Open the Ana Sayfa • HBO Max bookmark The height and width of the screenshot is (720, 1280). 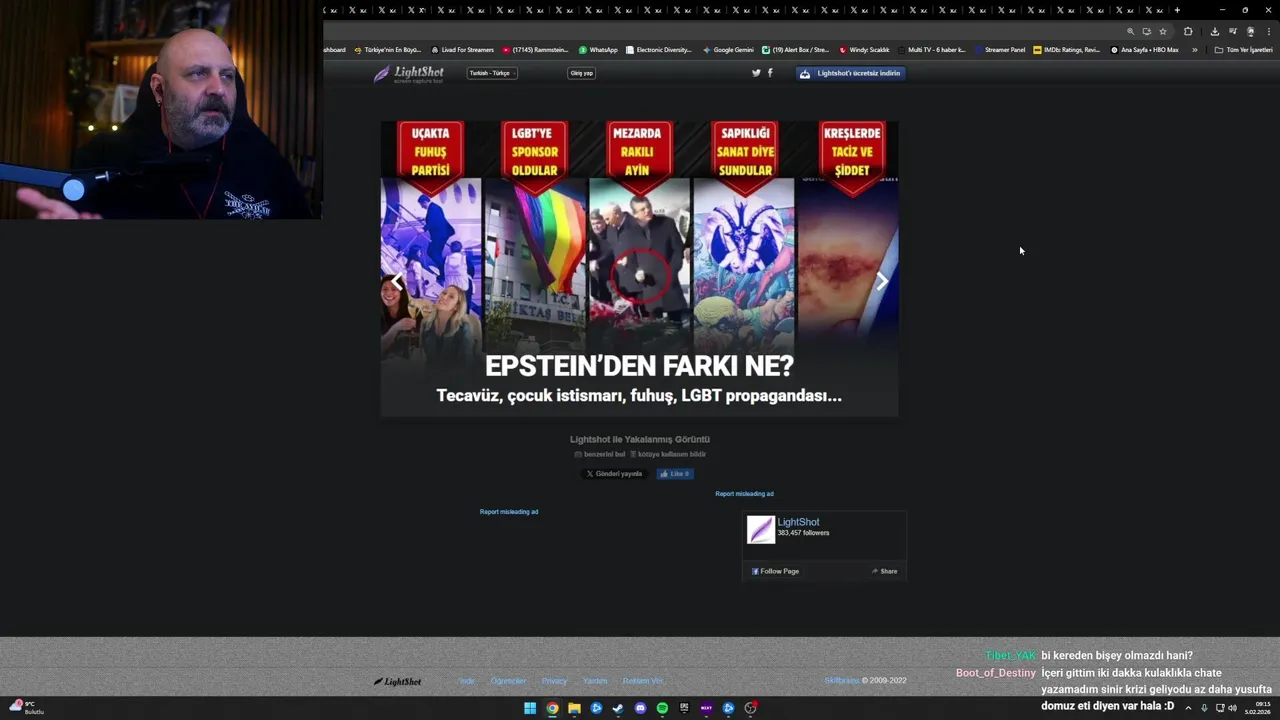click(x=1145, y=50)
